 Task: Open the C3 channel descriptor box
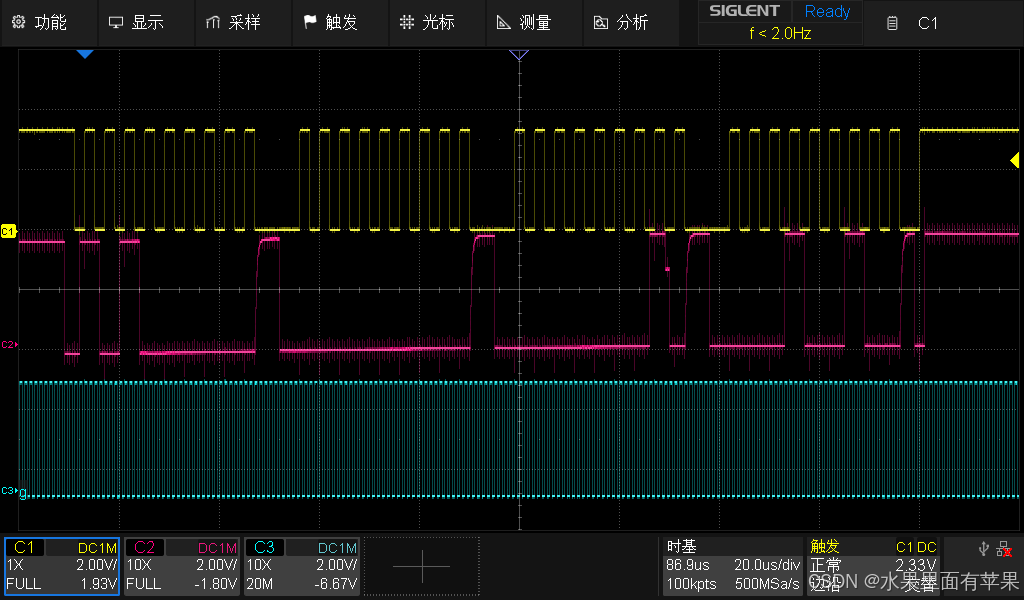pyautogui.click(x=302, y=566)
